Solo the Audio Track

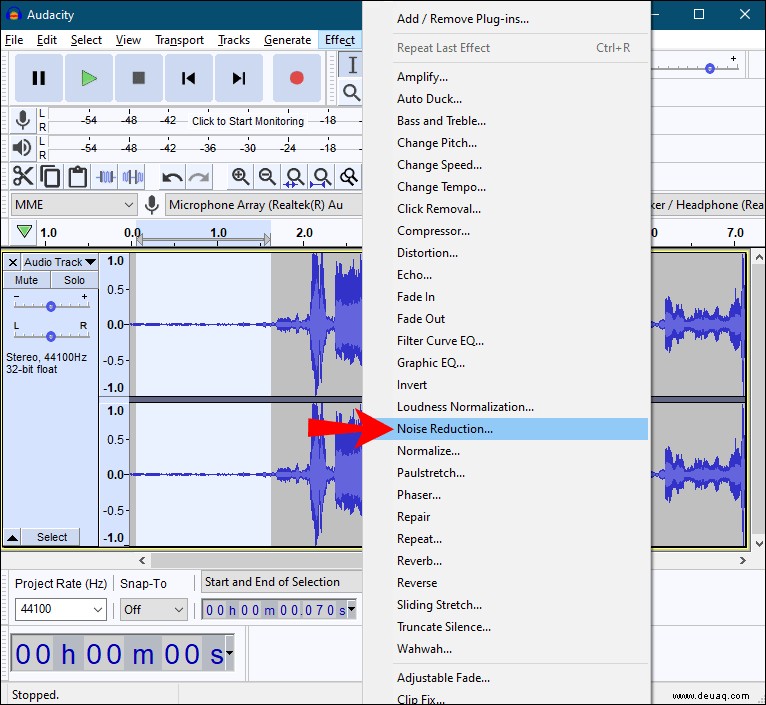coord(74,280)
